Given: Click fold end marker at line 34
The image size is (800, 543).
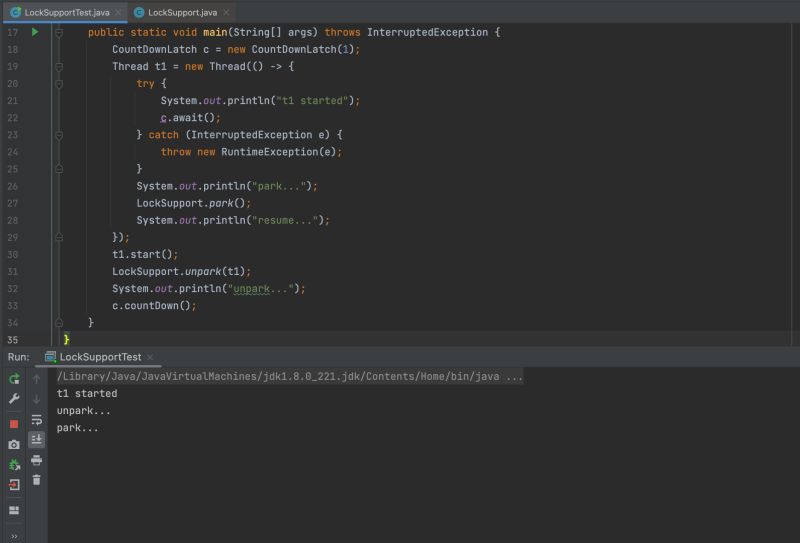Looking at the screenshot, I should click(59, 323).
